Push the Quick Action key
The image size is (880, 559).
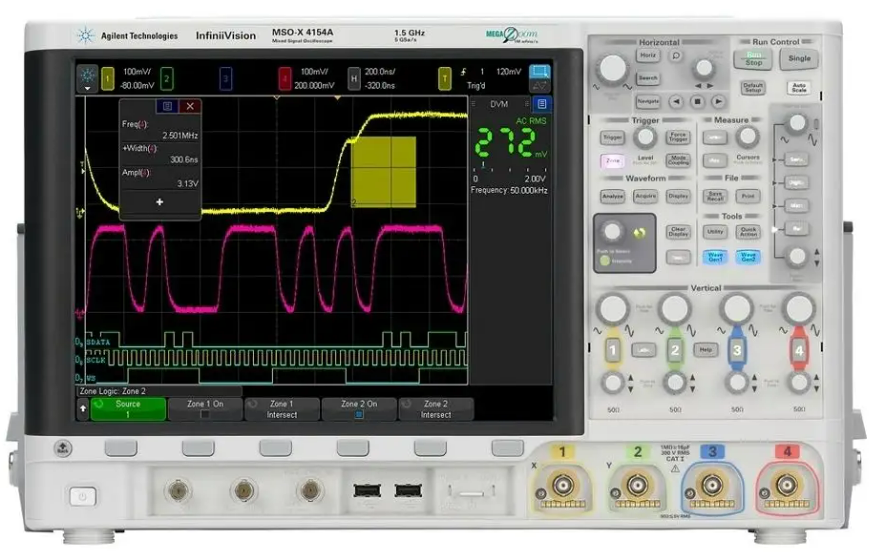click(748, 232)
